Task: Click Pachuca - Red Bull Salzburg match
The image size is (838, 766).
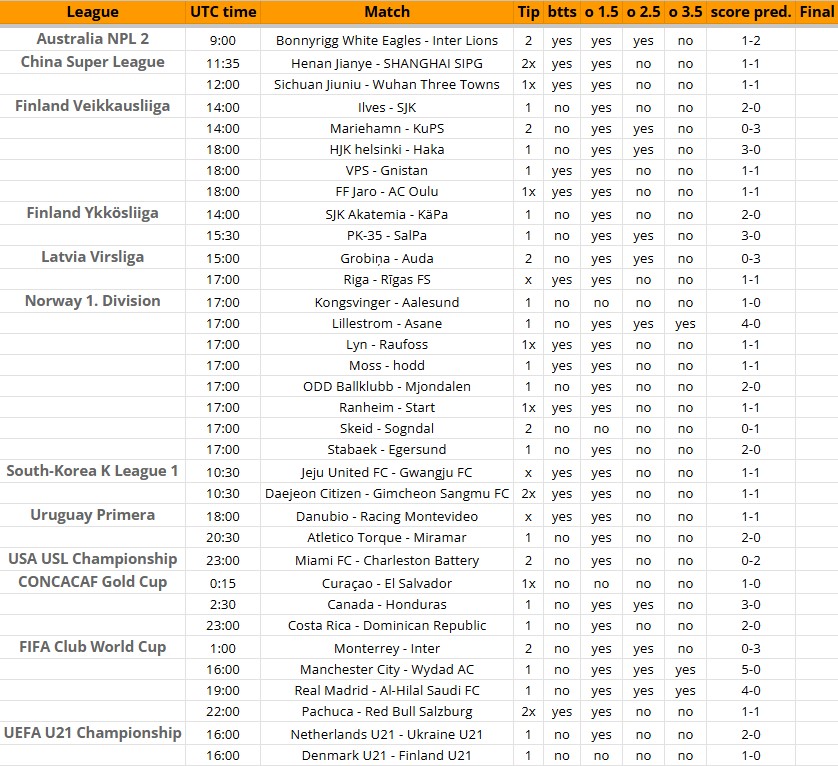Action: click(x=387, y=711)
